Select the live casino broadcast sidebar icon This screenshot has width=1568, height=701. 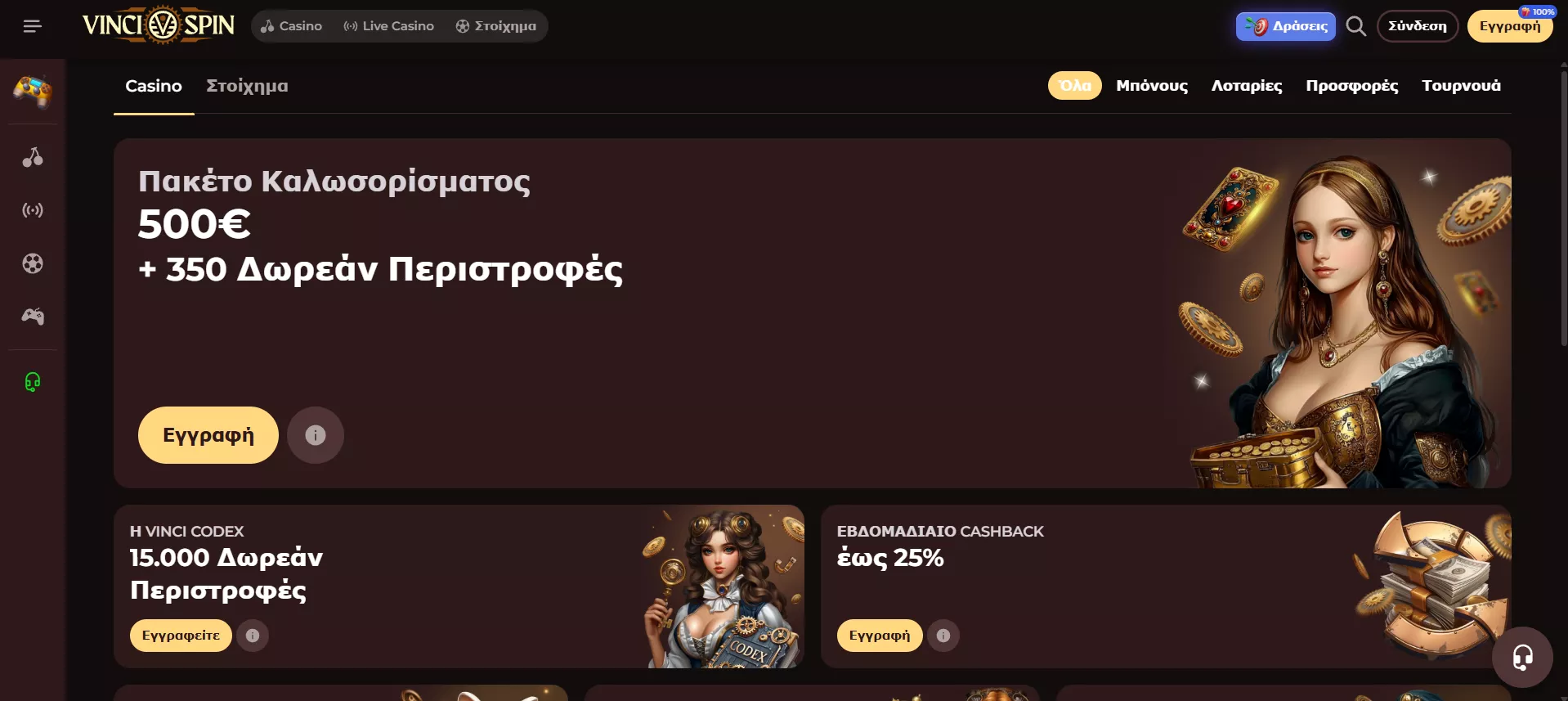[33, 210]
